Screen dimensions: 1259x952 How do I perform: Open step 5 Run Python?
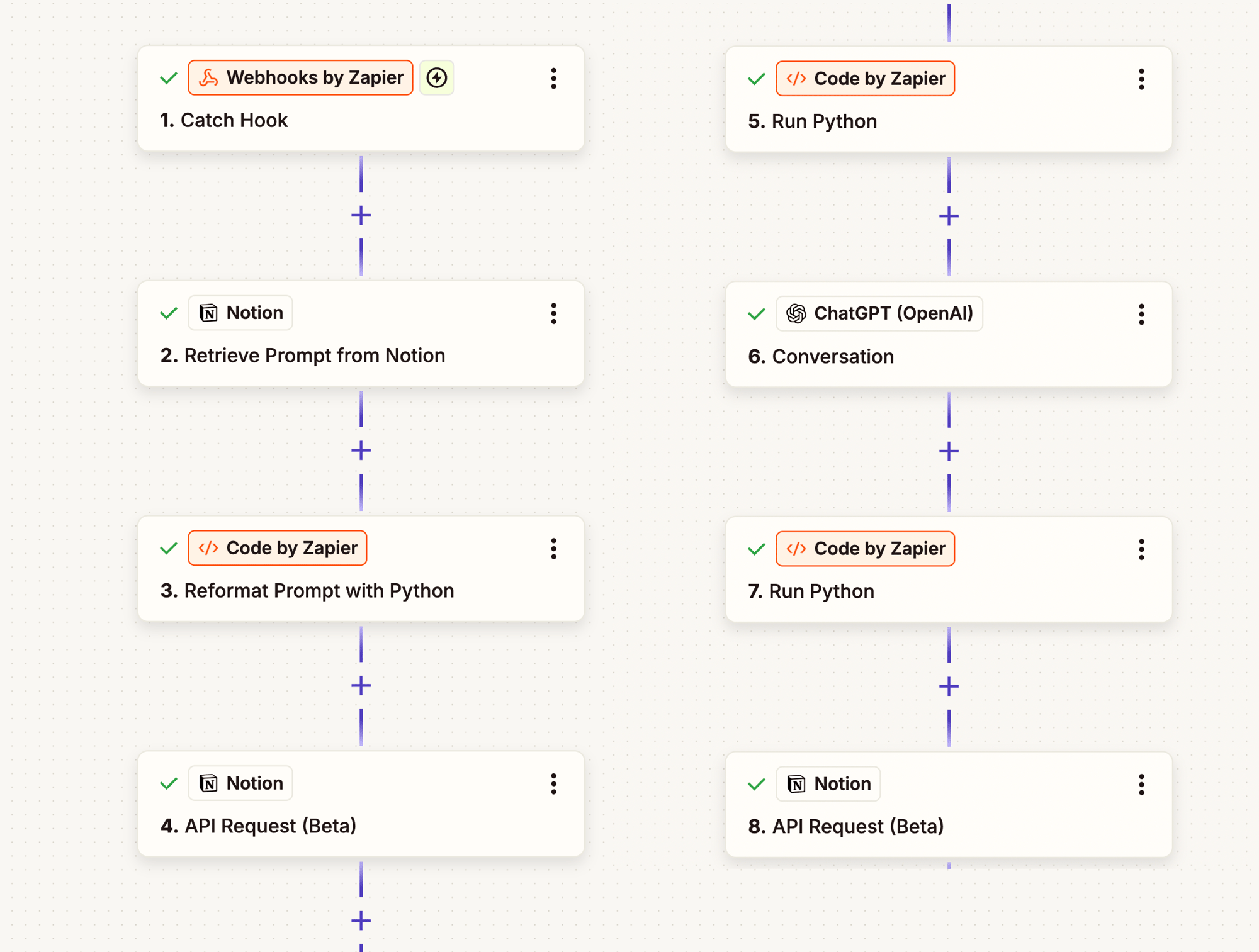[x=824, y=121]
